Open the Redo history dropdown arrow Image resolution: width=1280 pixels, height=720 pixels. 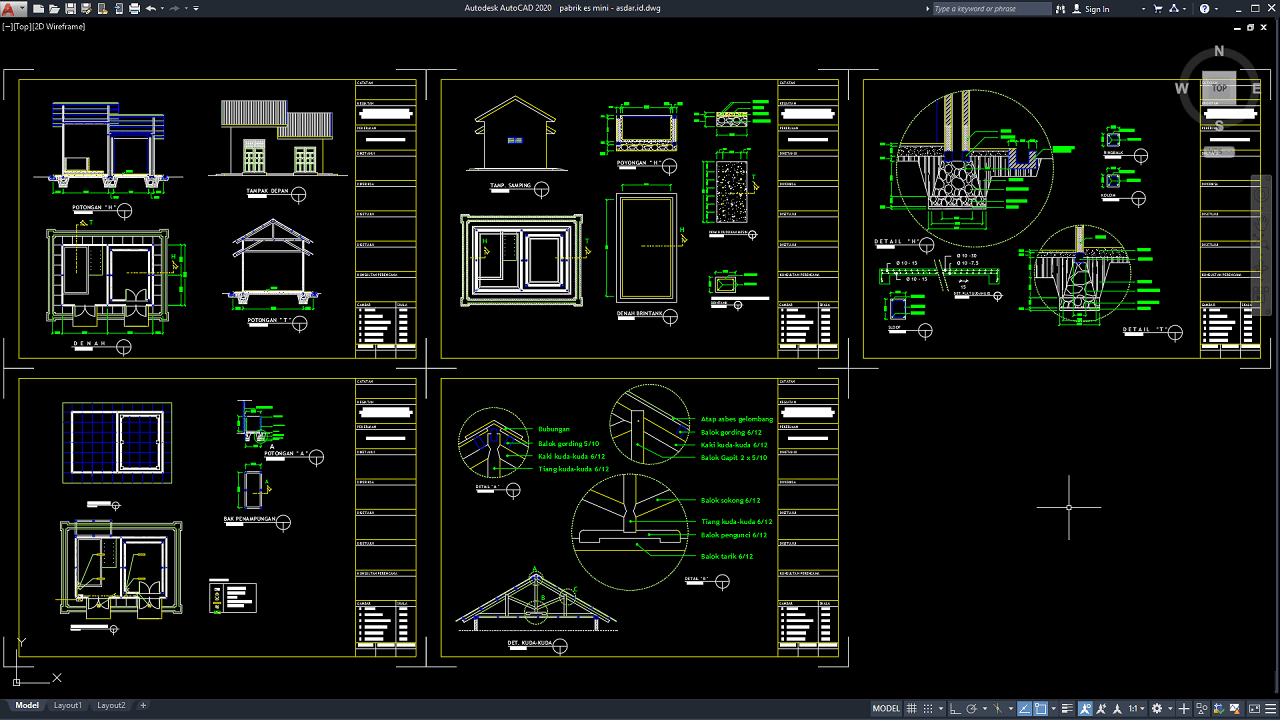[186, 8]
